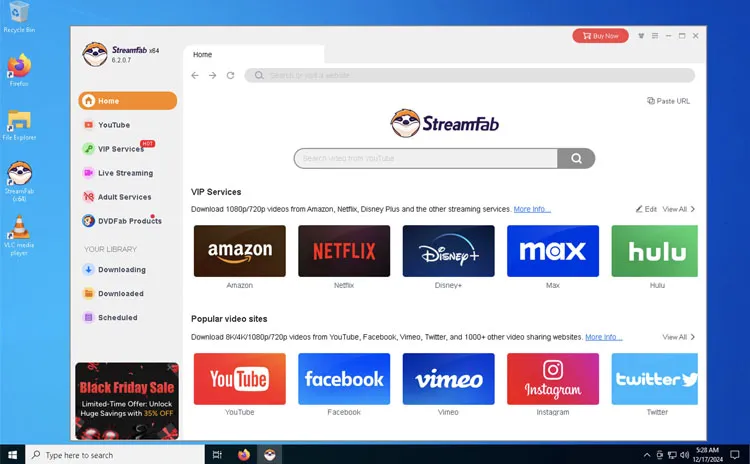Open the hamburger menu in title bar
The height and width of the screenshot is (464, 750).
coord(655,36)
